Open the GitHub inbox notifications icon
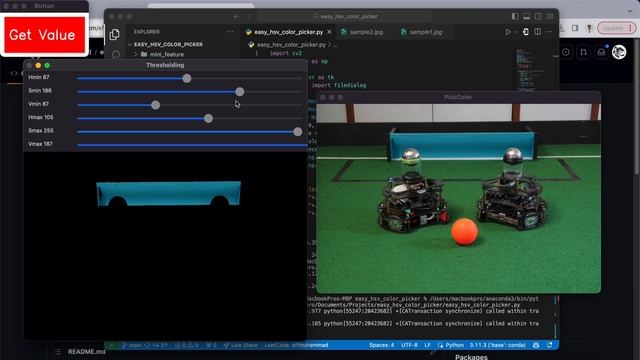This screenshot has width=640, height=360. click(x=601, y=52)
